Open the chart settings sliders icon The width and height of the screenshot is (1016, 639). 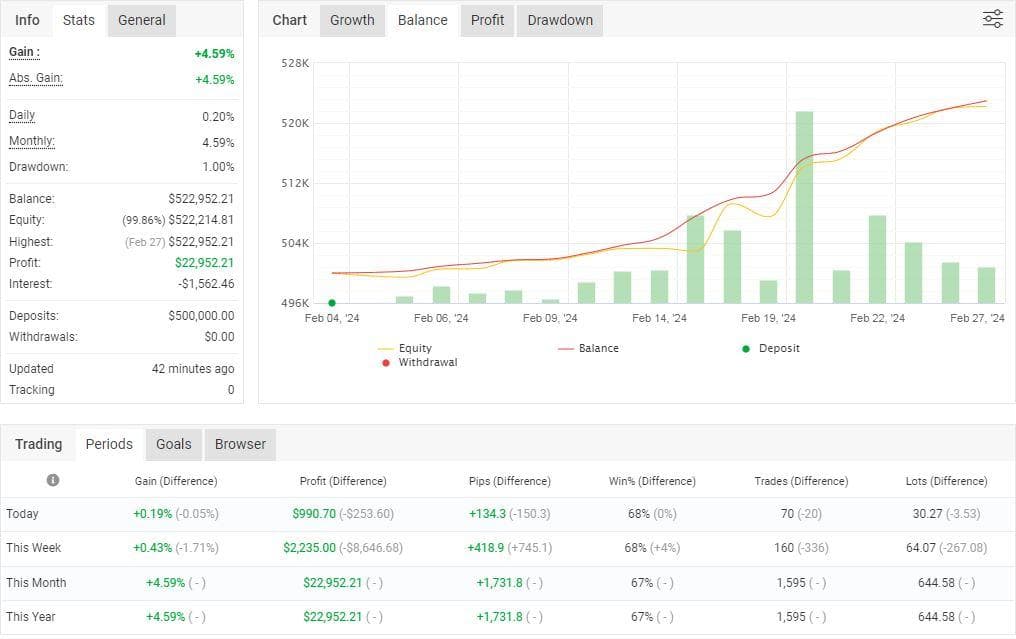click(992, 19)
